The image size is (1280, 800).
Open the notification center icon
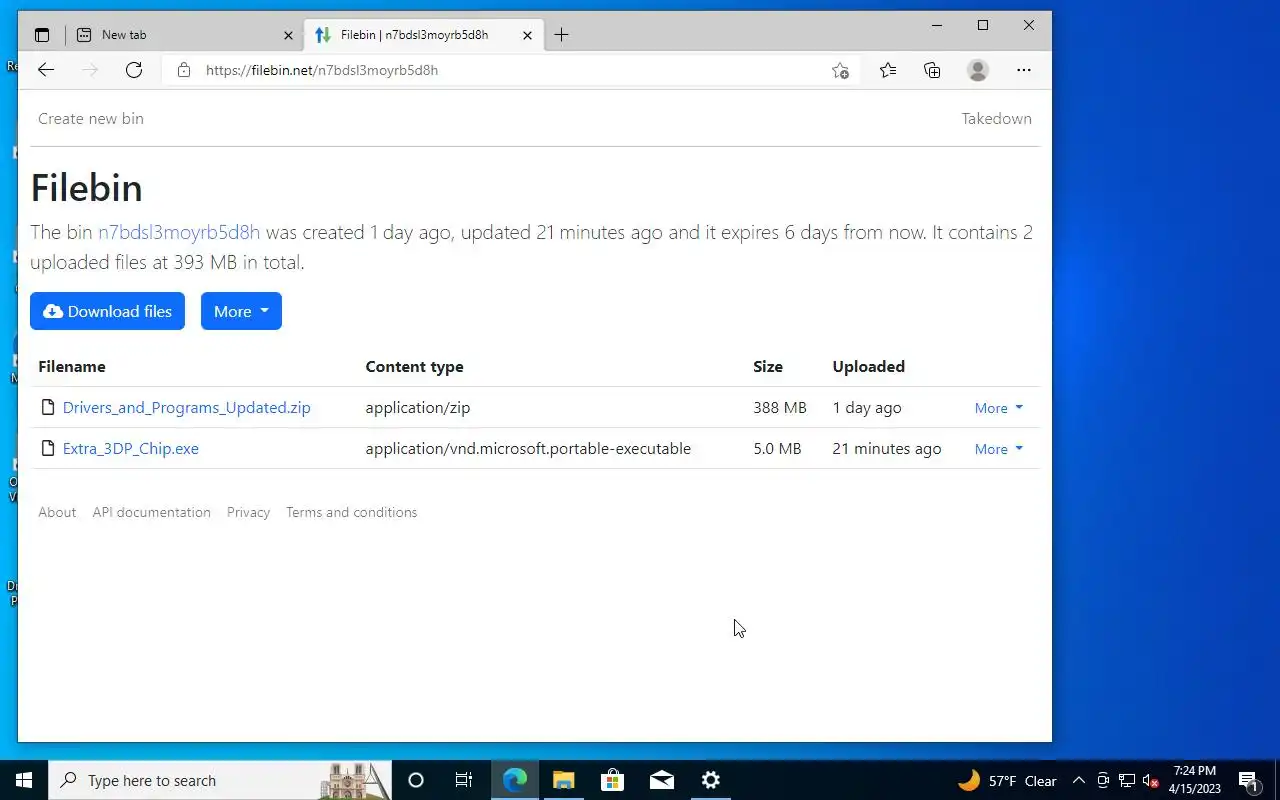[1248, 781]
